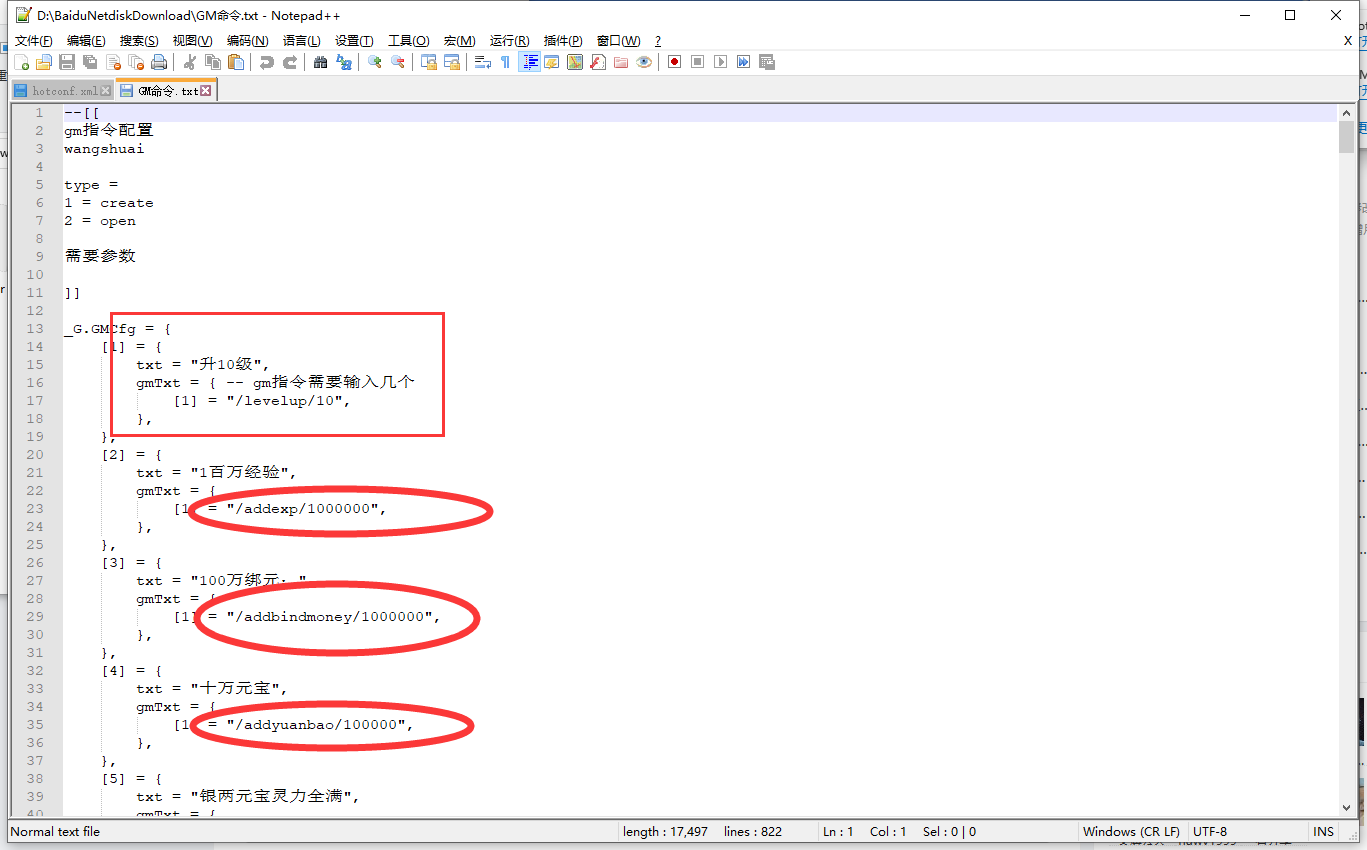Viewport: 1367px width, 850px height.
Task: Click the user-defined language icon
Action: pyautogui.click(x=551, y=62)
